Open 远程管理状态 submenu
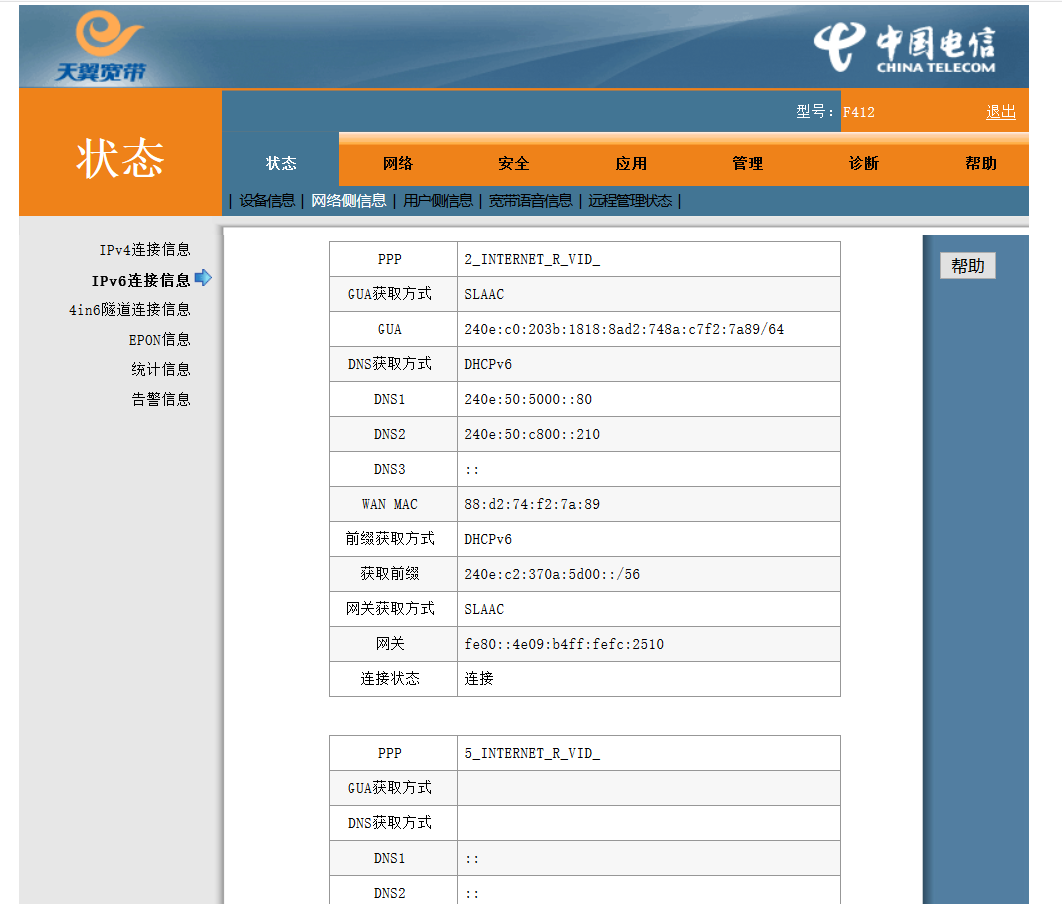Image resolution: width=1062 pixels, height=904 pixels. [630, 201]
